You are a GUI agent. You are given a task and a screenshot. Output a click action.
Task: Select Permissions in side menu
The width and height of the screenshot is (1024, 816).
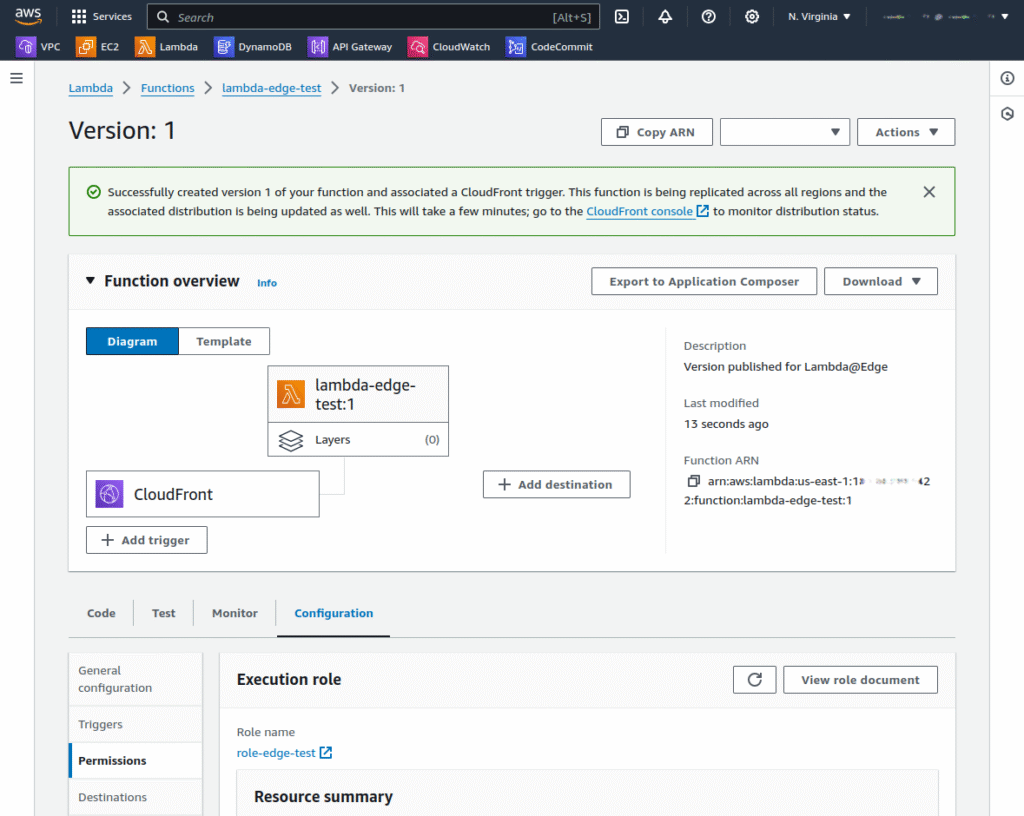(136, 761)
